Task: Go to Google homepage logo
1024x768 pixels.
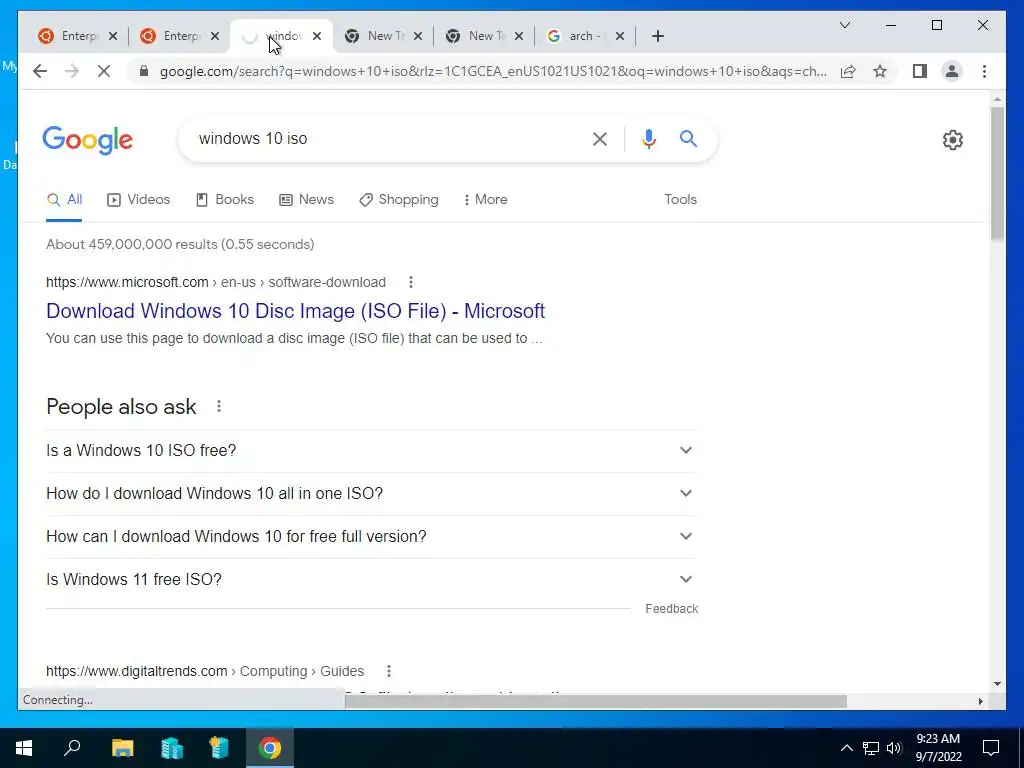Action: click(x=88, y=140)
